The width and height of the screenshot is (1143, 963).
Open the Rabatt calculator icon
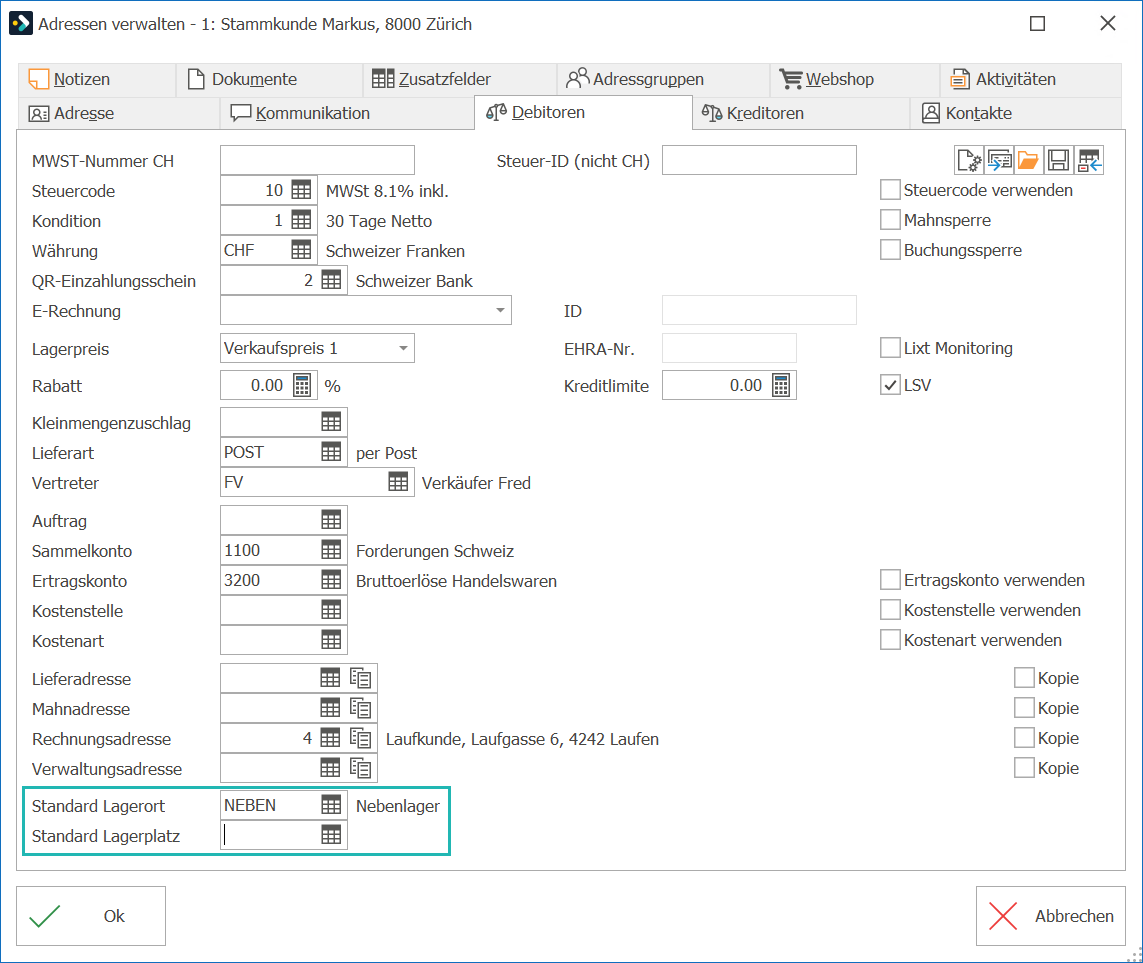[x=302, y=386]
